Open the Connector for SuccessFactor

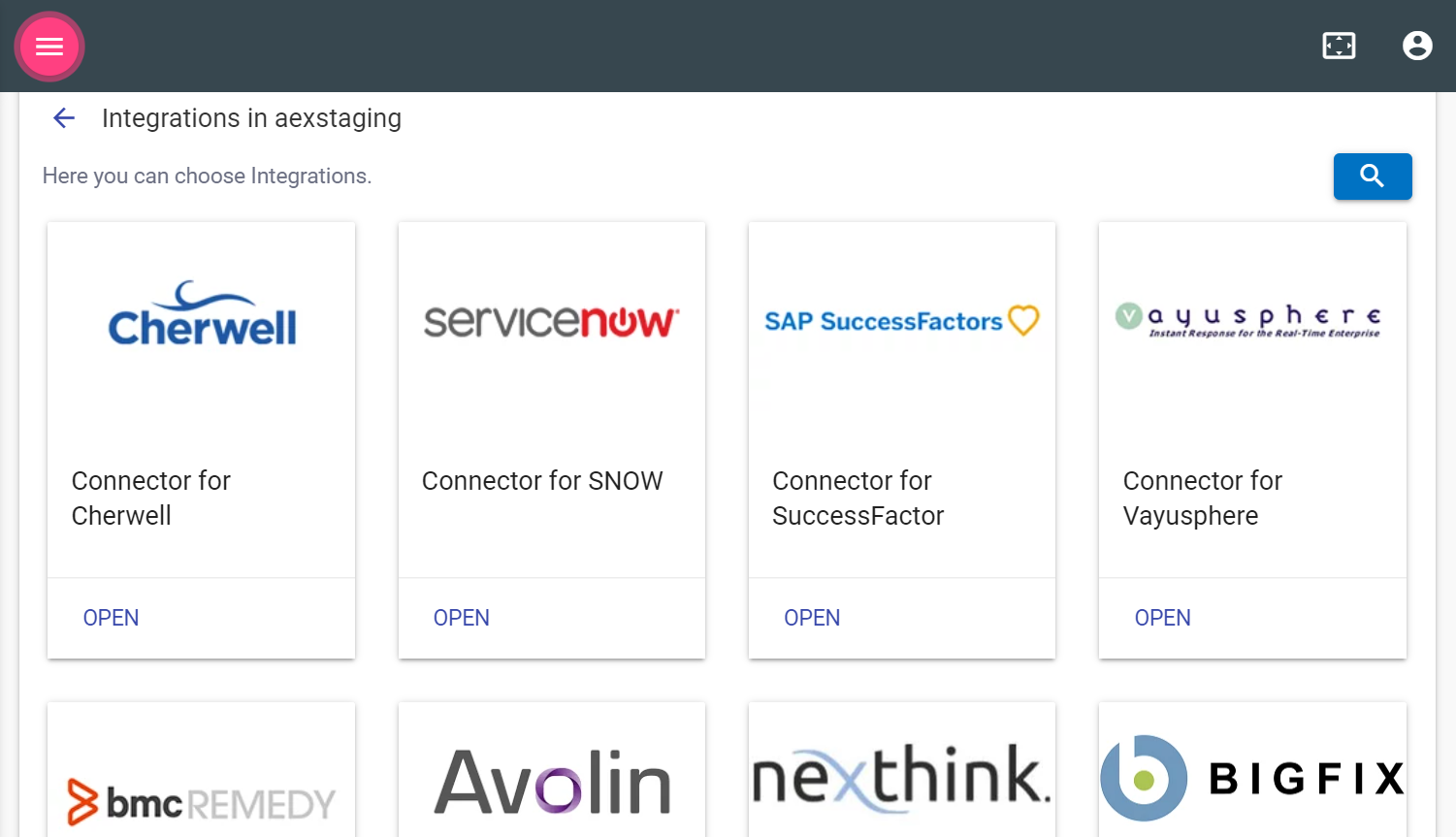coord(812,618)
